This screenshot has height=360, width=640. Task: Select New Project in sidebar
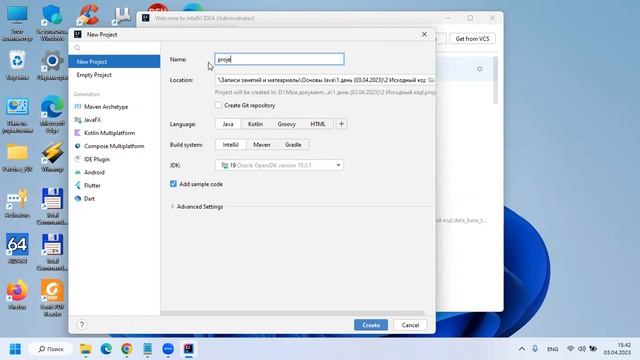click(114, 62)
